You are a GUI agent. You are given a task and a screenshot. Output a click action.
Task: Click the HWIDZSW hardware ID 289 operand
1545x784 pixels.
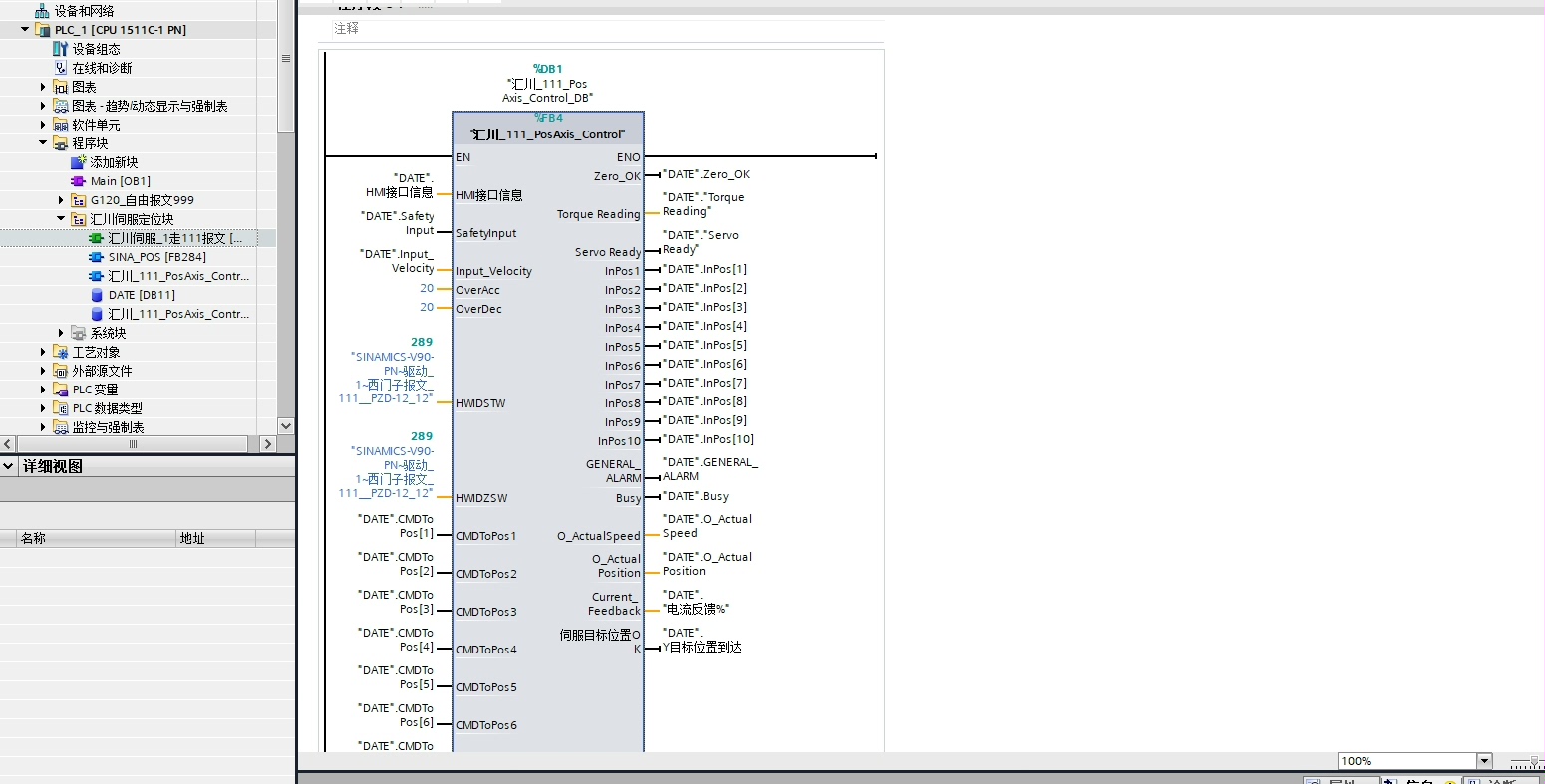point(422,436)
